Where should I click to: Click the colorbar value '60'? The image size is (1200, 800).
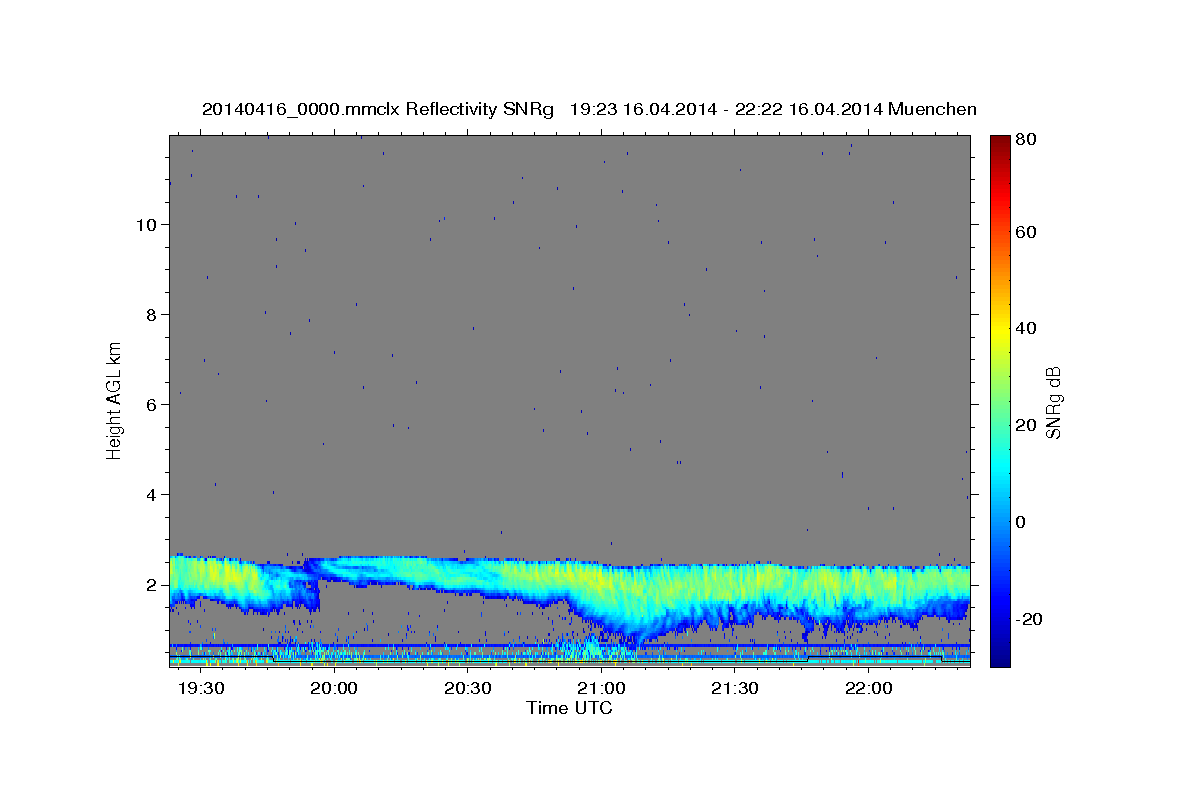(1025, 232)
